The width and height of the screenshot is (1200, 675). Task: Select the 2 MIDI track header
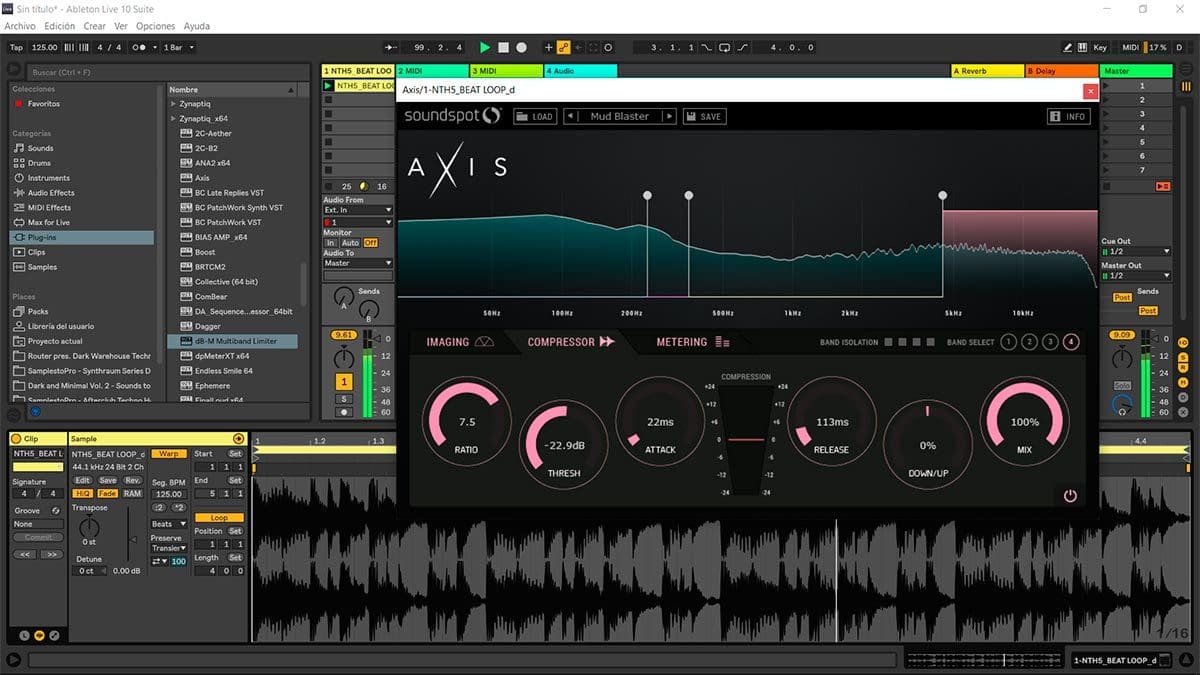coord(432,71)
